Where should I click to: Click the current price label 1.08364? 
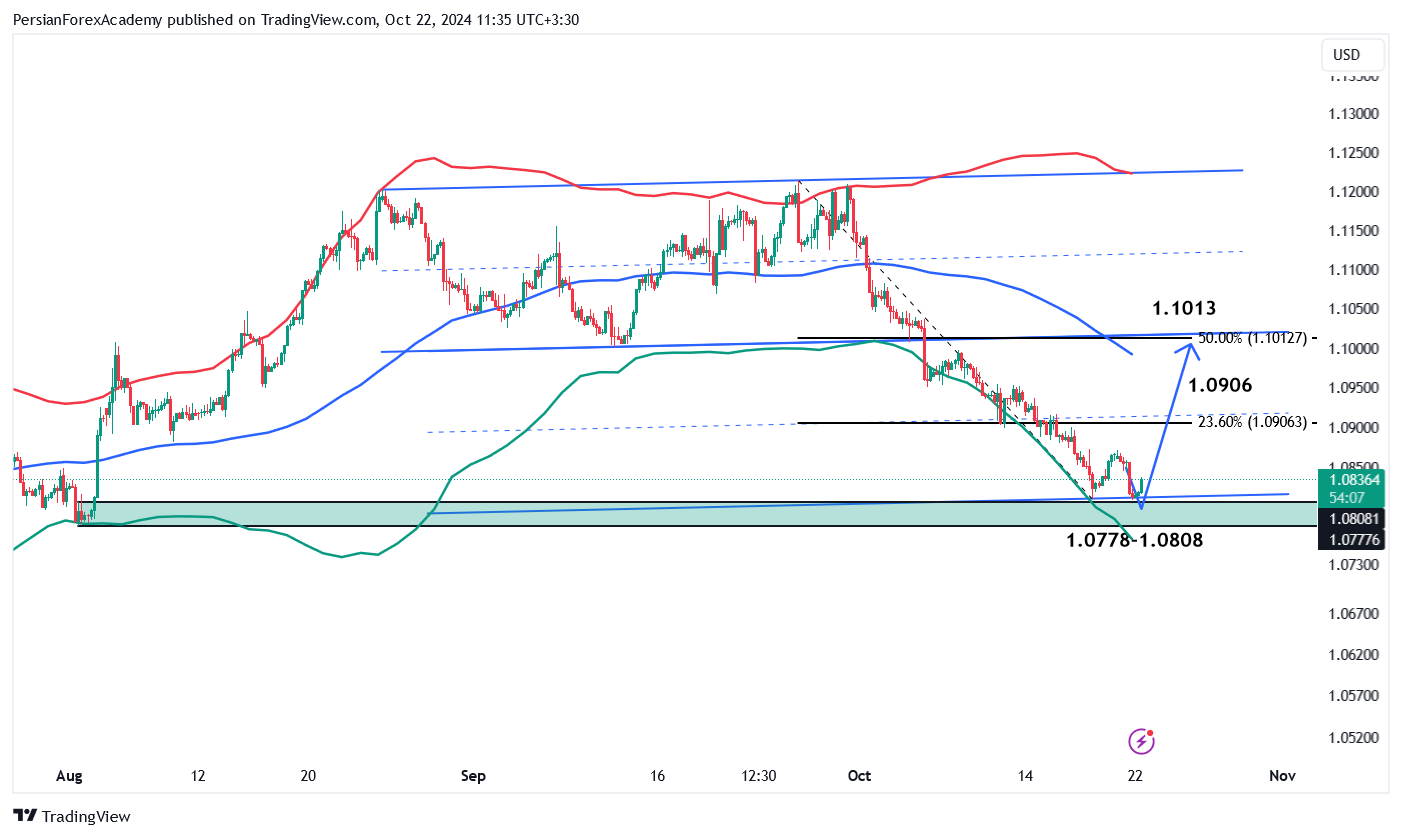coord(1355,480)
